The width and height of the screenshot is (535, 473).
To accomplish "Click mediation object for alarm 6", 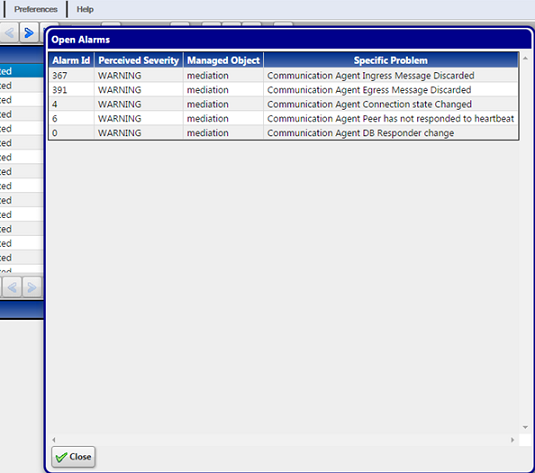I will [x=207, y=118].
